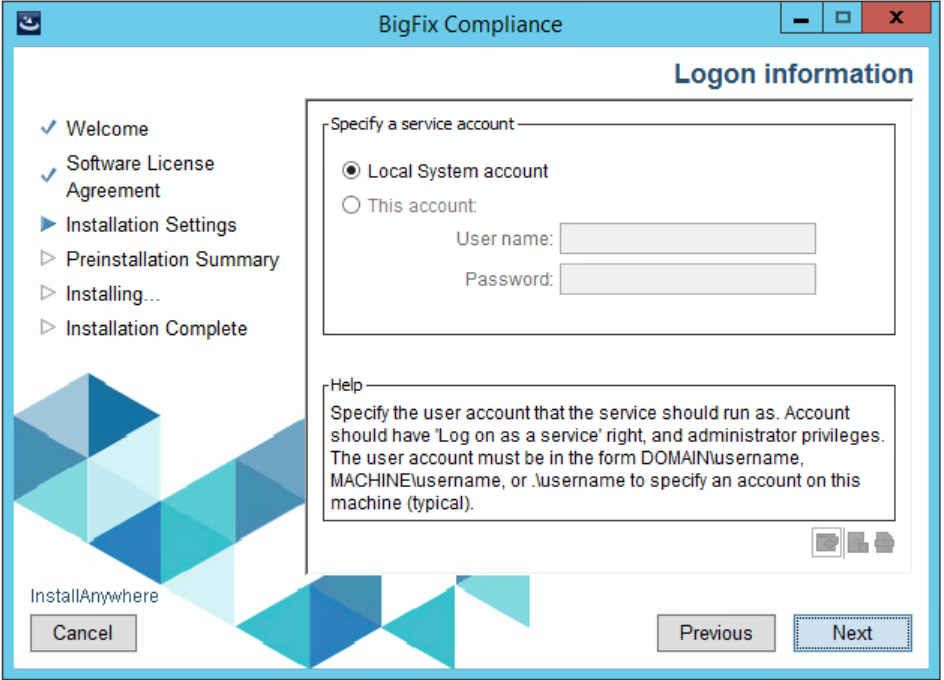This screenshot has height=680, width=944.
Task: Click the User name text field
Action: (687, 239)
